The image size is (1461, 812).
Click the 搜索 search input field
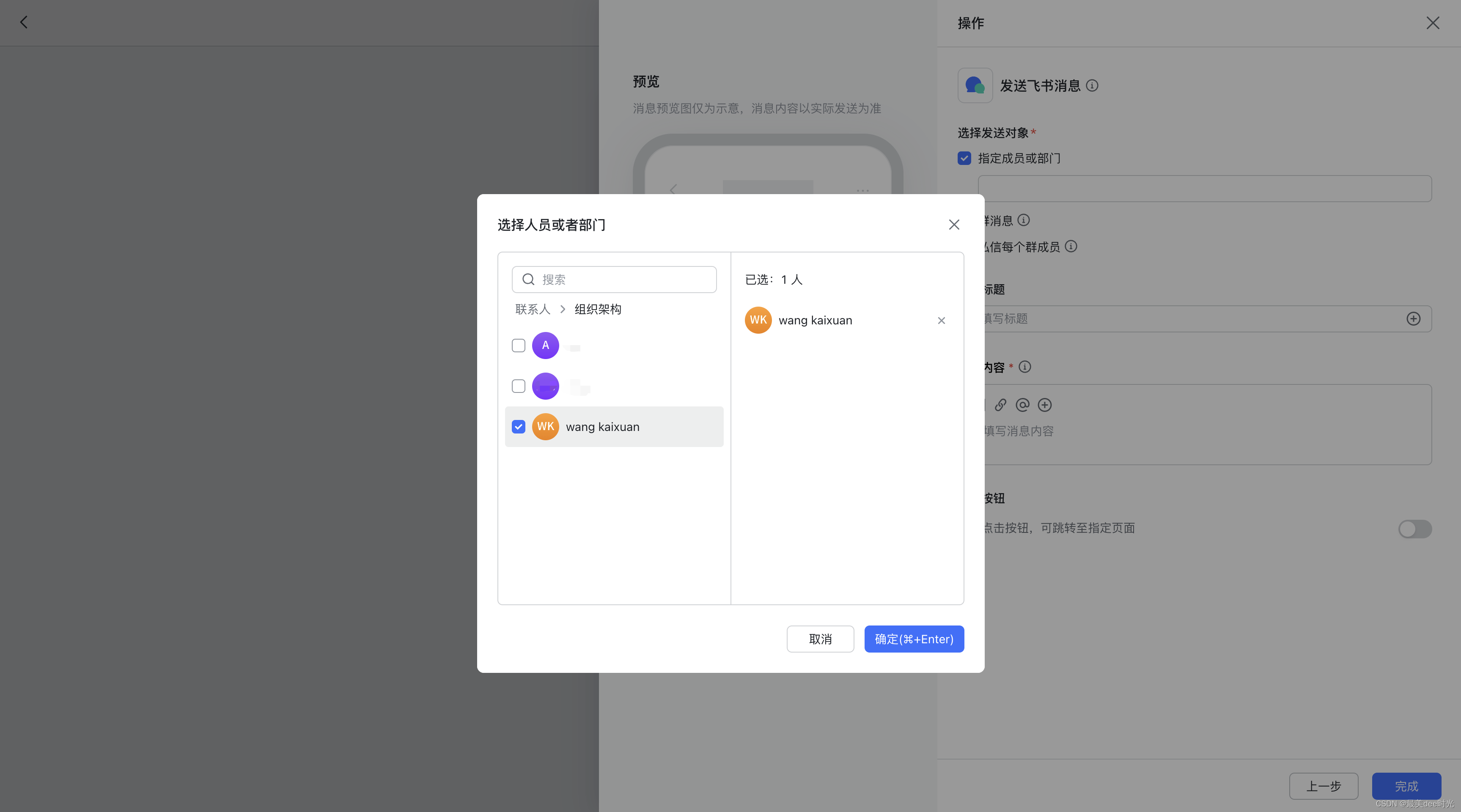pyautogui.click(x=612, y=279)
